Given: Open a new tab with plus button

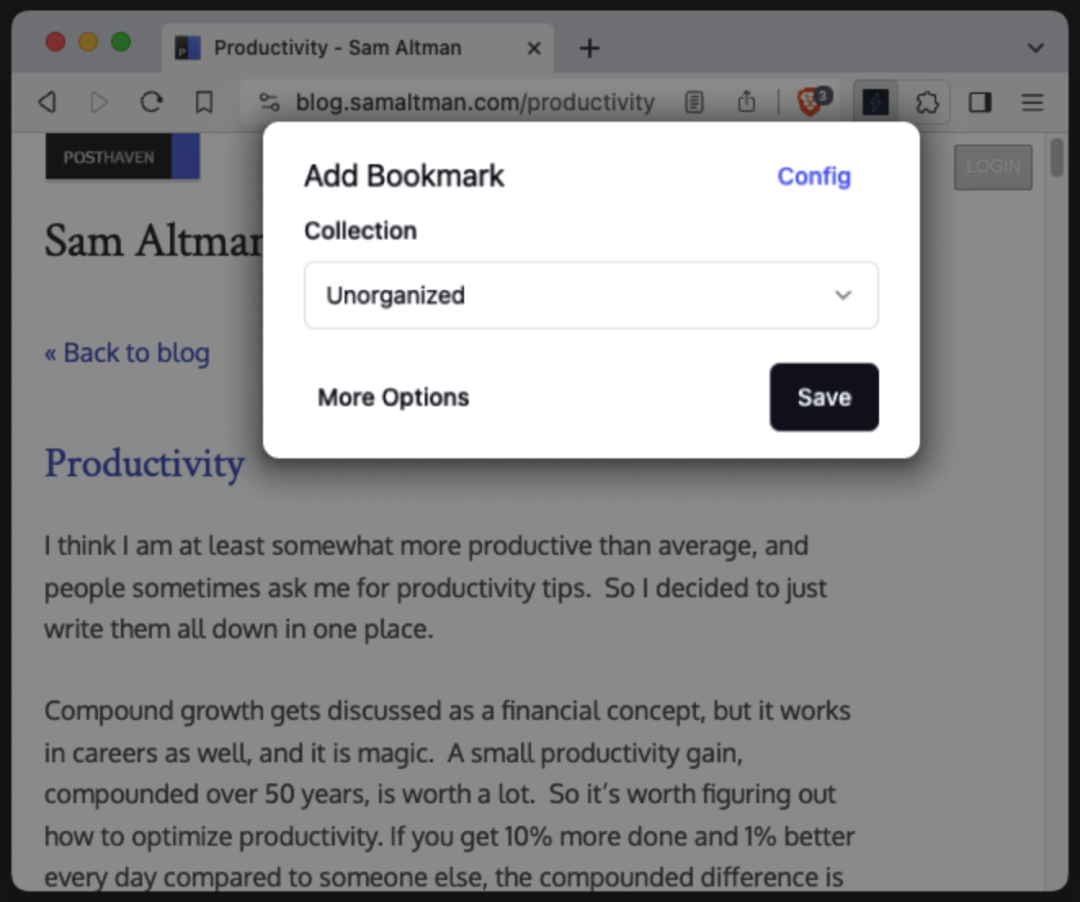Looking at the screenshot, I should [x=590, y=48].
